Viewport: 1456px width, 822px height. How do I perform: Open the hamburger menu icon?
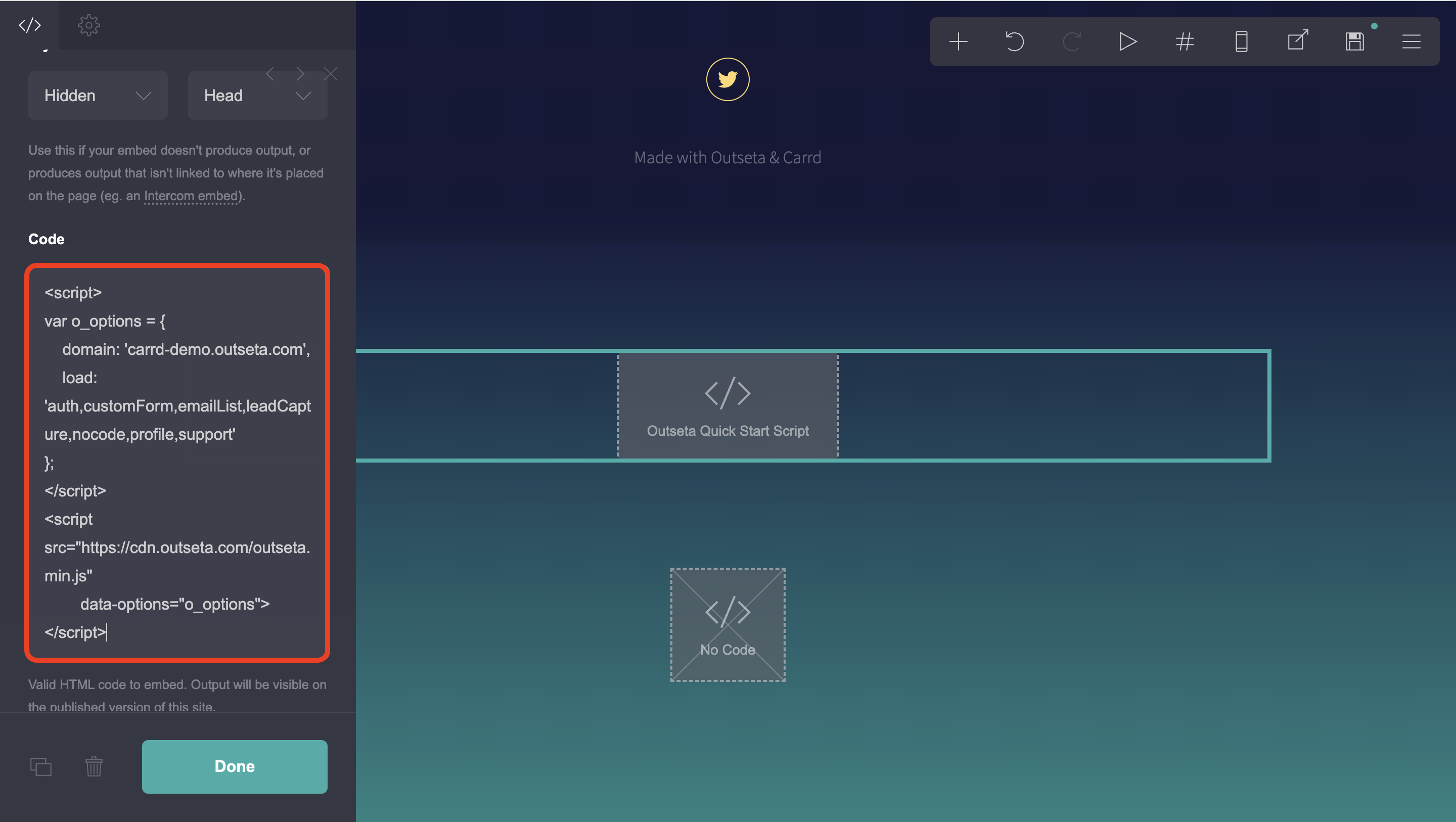point(1412,42)
